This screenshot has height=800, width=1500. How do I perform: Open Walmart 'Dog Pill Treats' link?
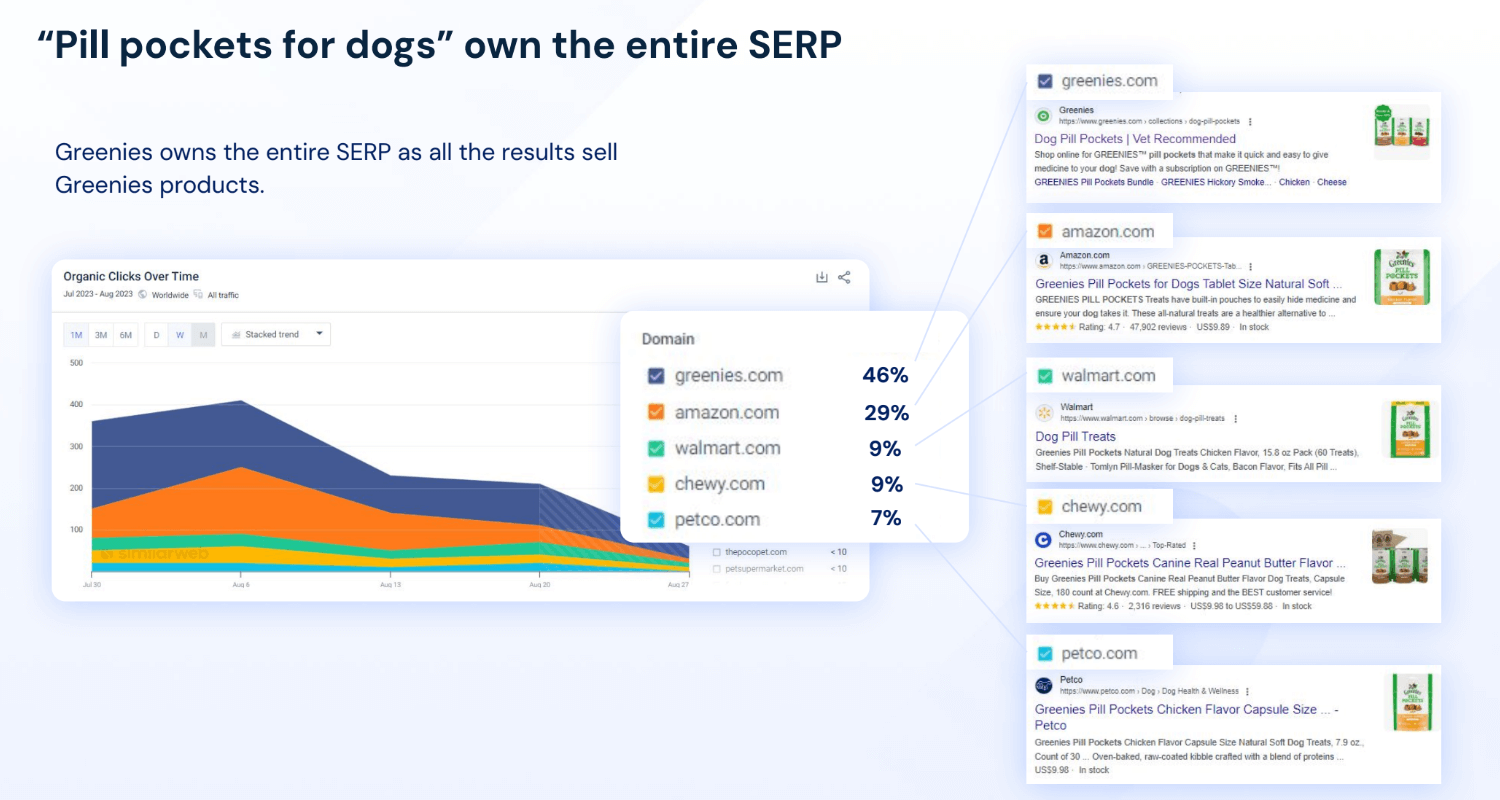[1075, 436]
